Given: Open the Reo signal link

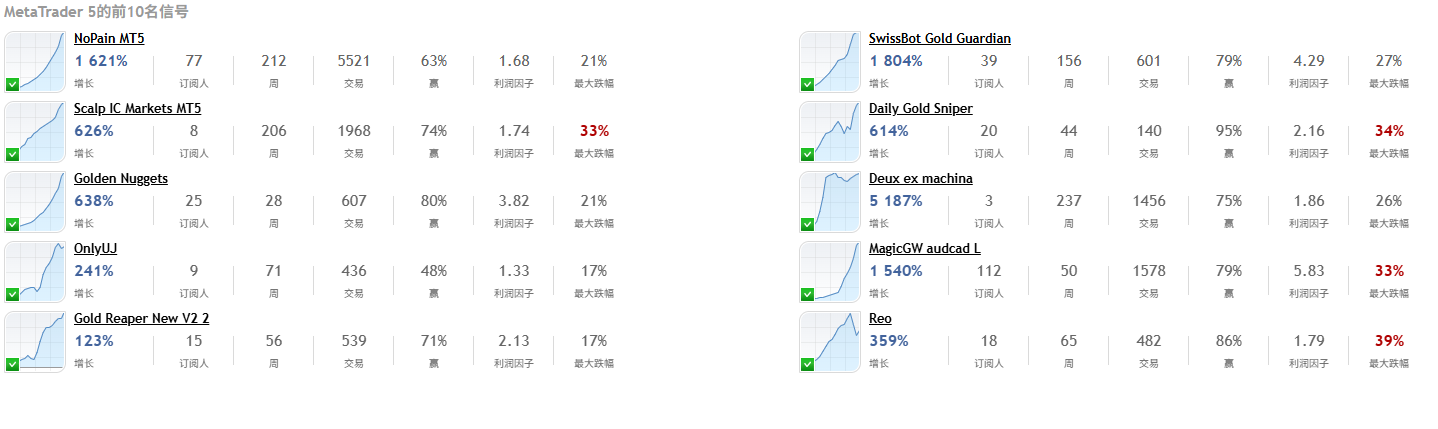Looking at the screenshot, I should point(880,319).
